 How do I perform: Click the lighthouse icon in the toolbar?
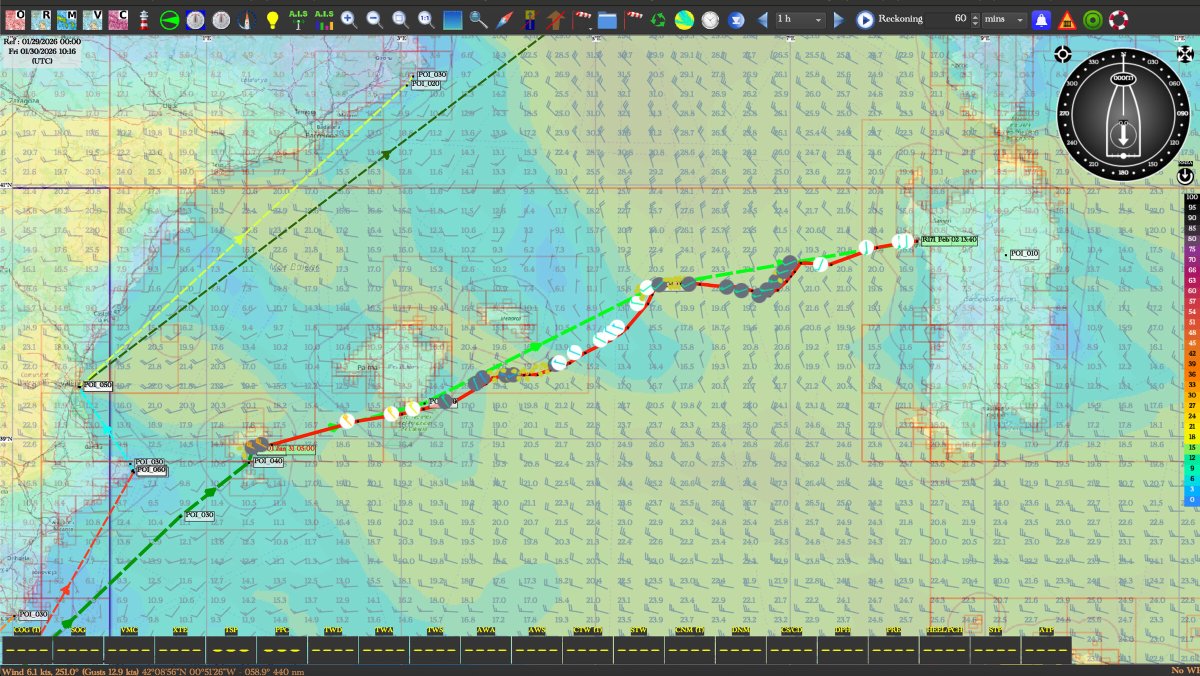pos(144,19)
